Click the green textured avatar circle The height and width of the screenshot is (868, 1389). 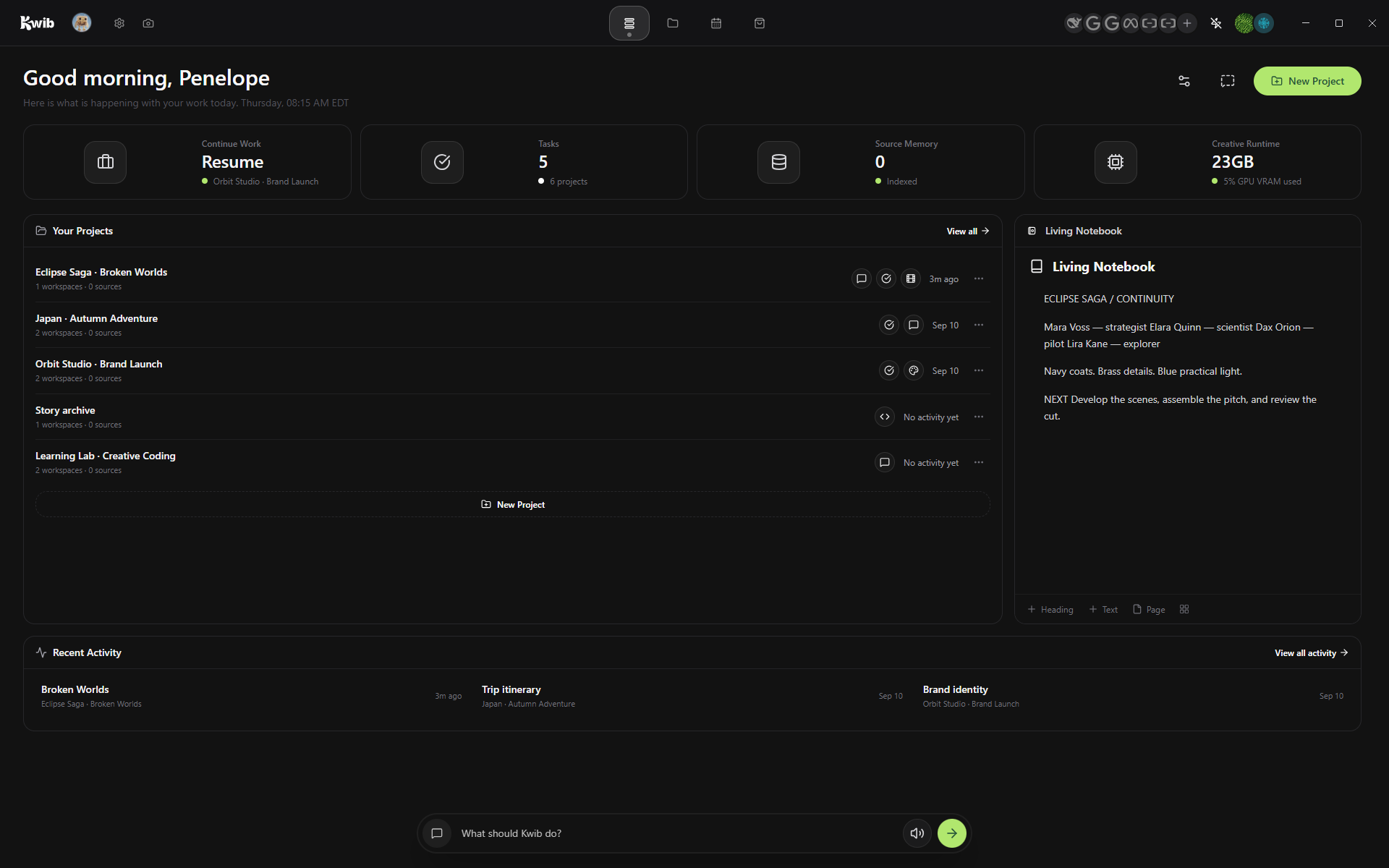click(1244, 23)
